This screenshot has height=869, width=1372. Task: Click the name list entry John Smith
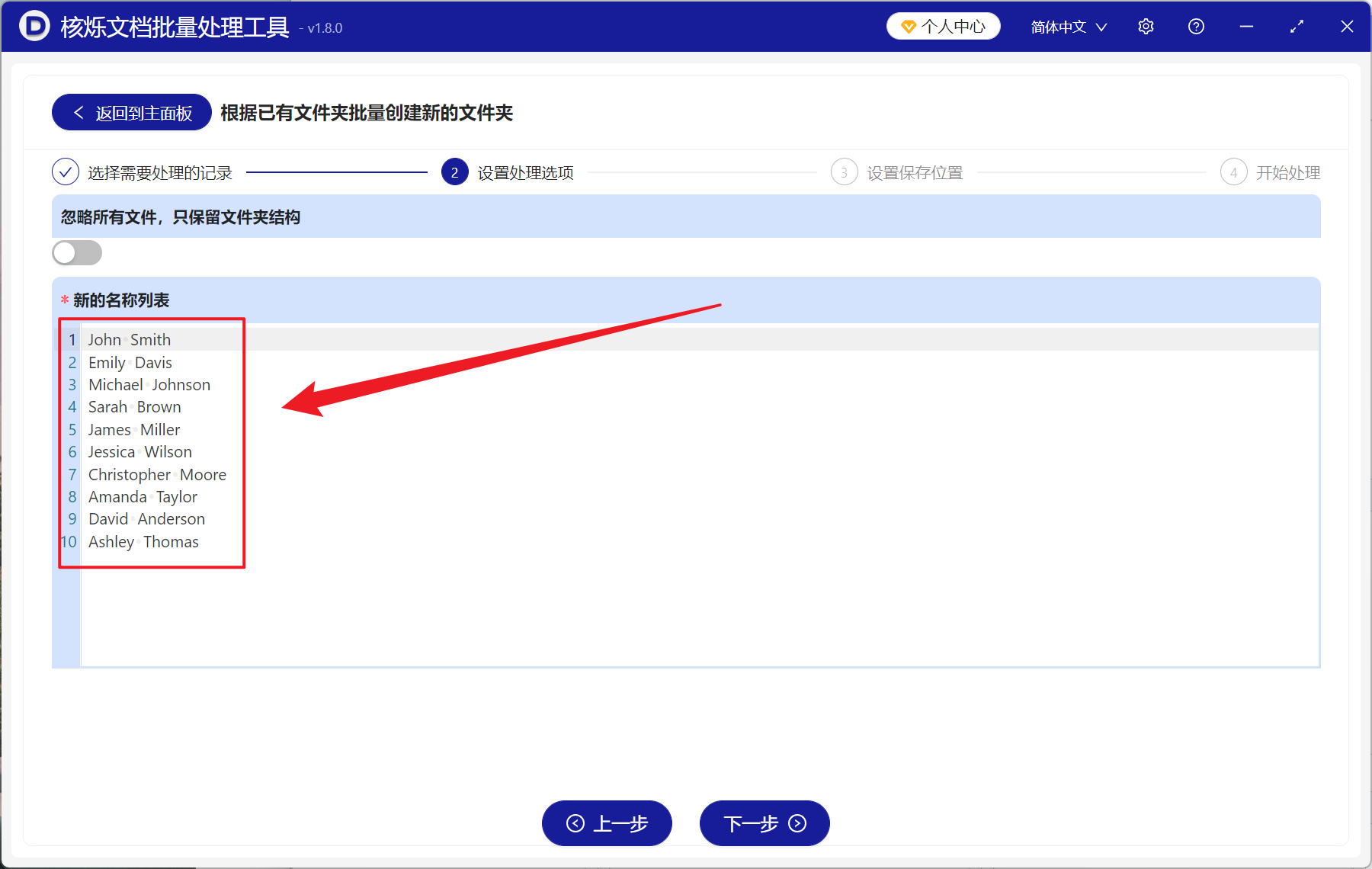pos(129,339)
